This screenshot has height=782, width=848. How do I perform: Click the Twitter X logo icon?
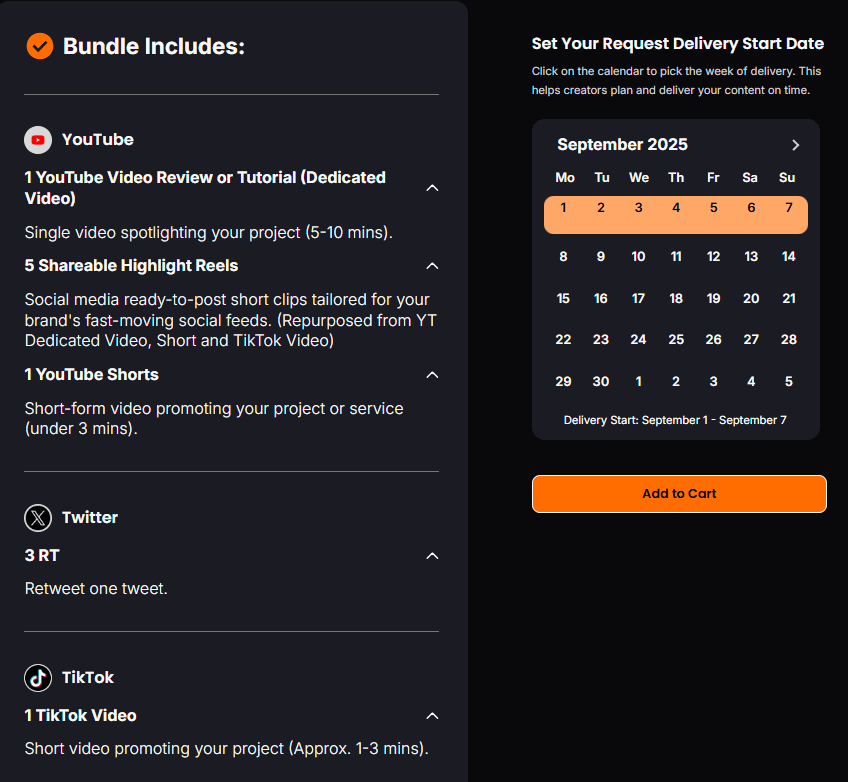coord(38,518)
